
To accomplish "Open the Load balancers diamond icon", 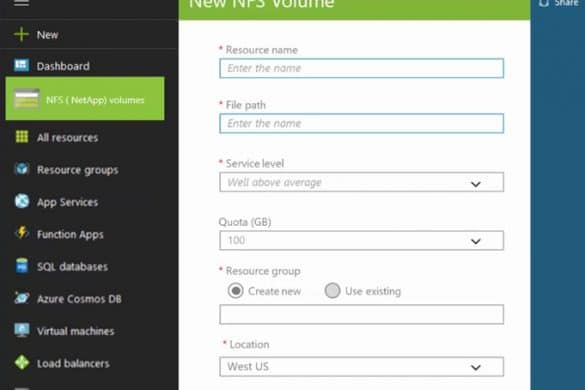I will 22,362.
